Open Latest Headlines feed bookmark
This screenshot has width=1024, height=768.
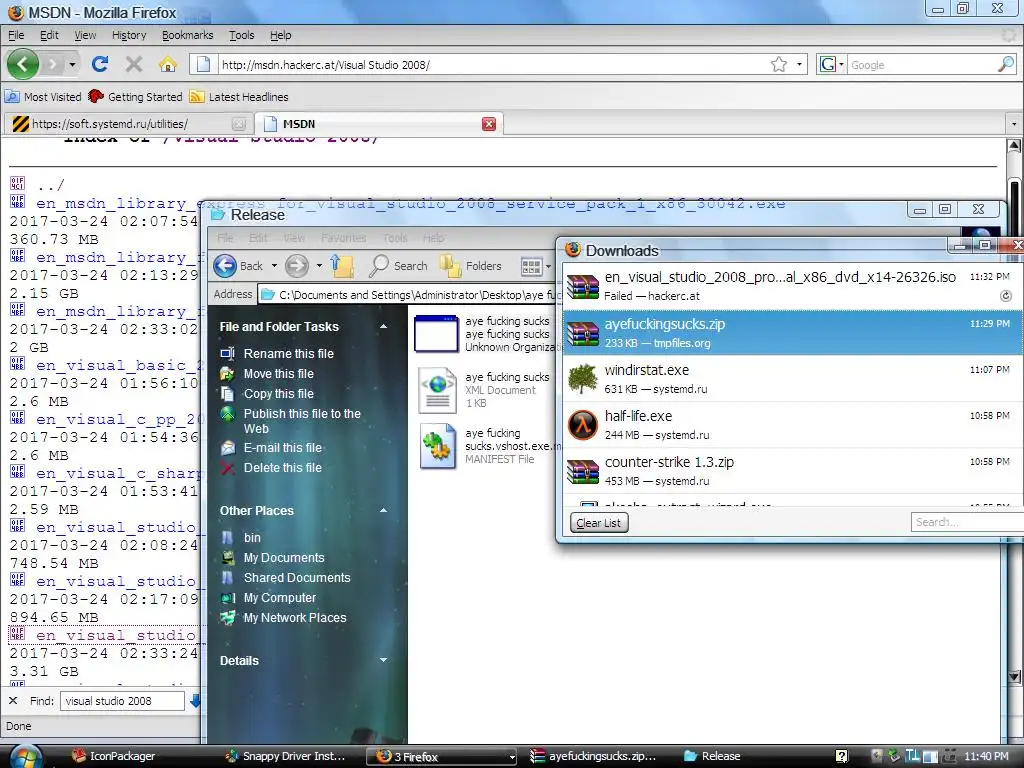click(239, 97)
